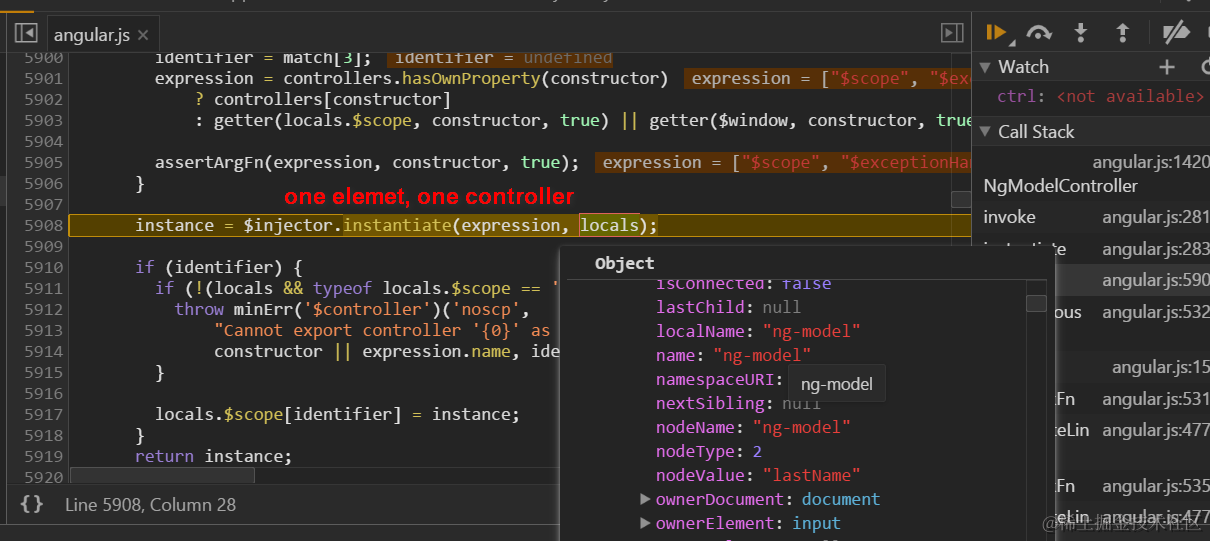Close the angular.js tab
Image resolution: width=1210 pixels, height=541 pixels.
click(143, 35)
